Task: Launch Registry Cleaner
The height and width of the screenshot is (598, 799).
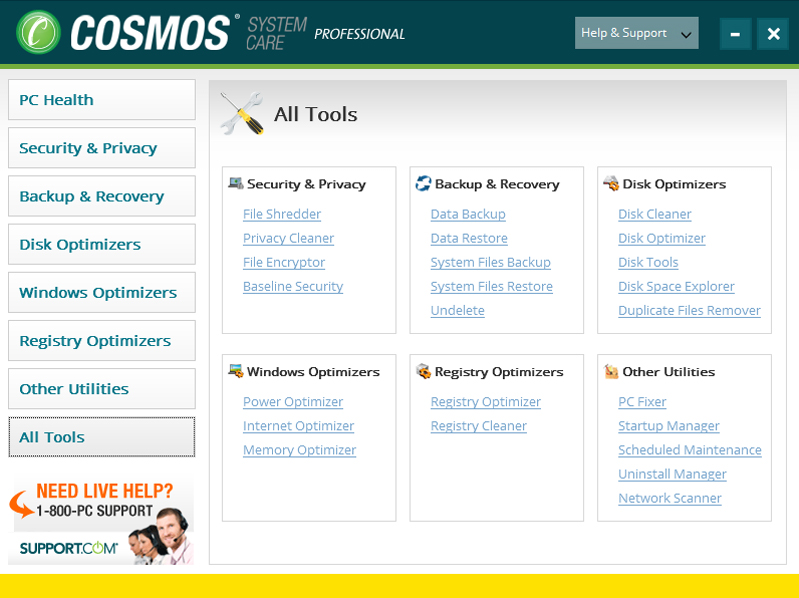Action: [478, 426]
